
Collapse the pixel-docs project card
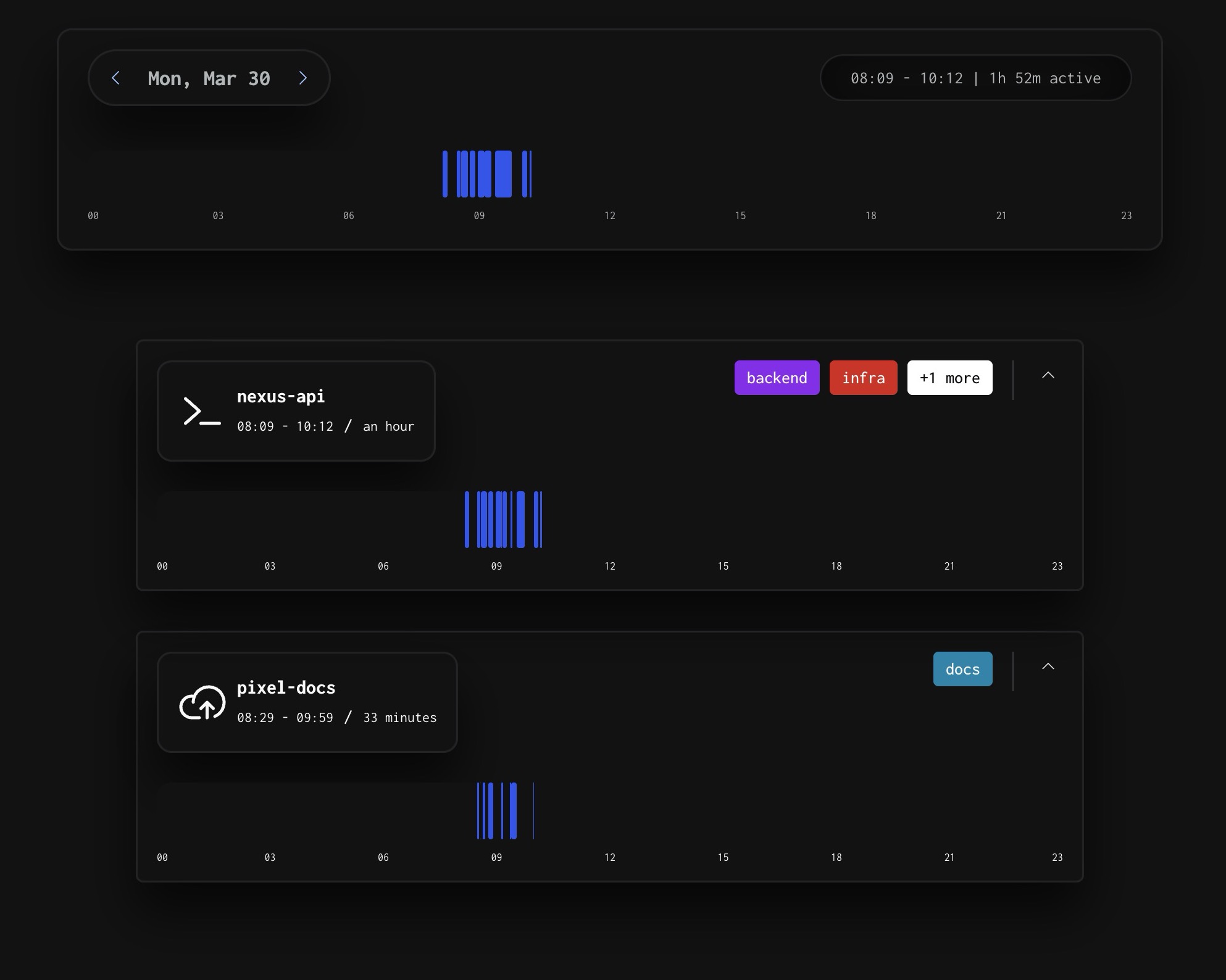pyautogui.click(x=1048, y=668)
